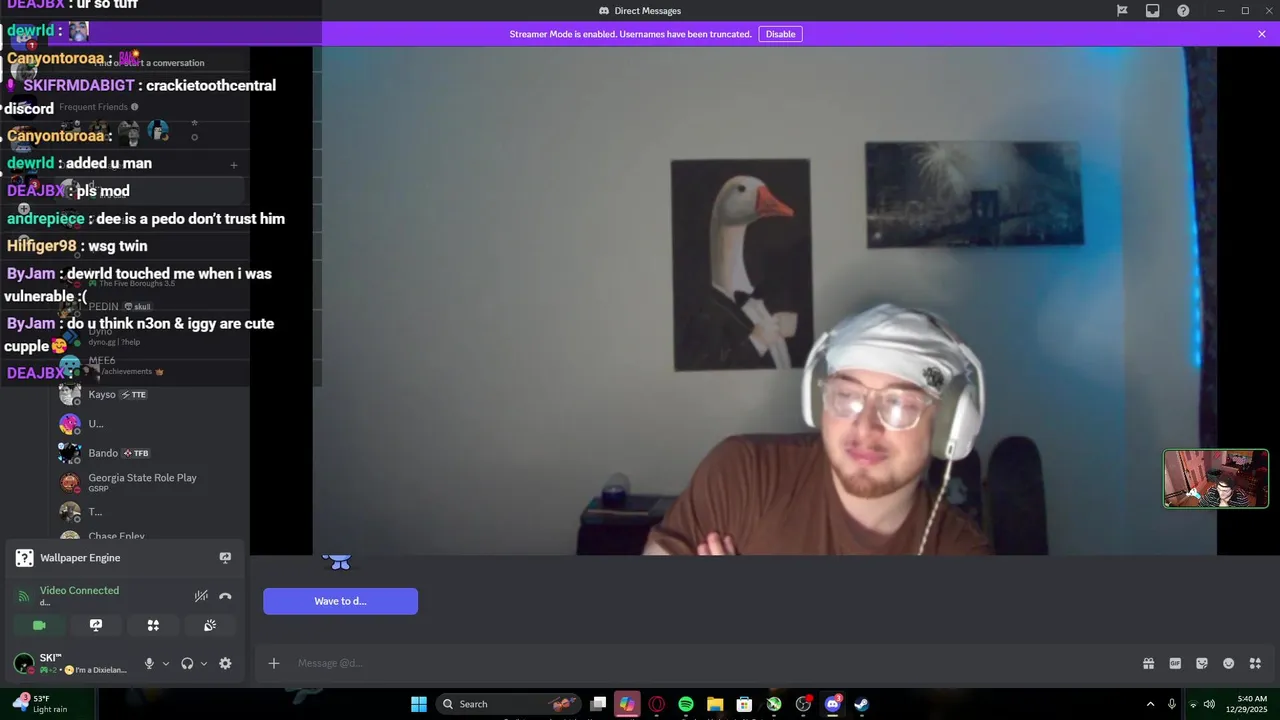Send a gift

coord(1149,663)
